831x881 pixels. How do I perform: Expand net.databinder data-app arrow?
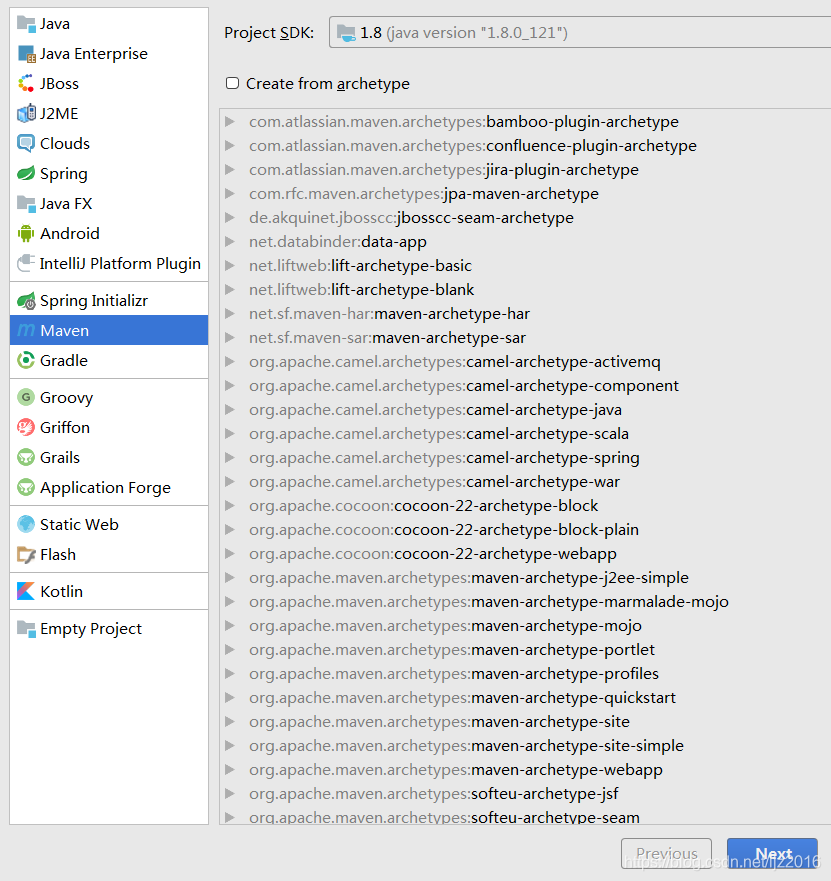click(x=230, y=242)
